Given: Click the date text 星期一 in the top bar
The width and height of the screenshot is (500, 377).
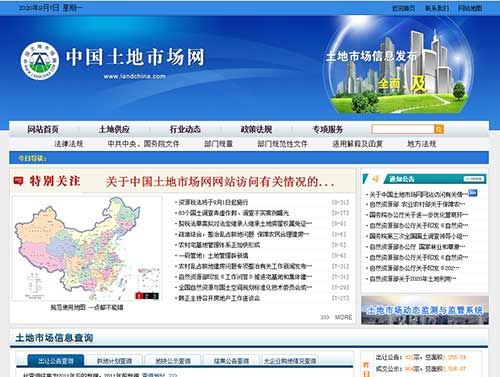Looking at the screenshot, I should coord(72,8).
